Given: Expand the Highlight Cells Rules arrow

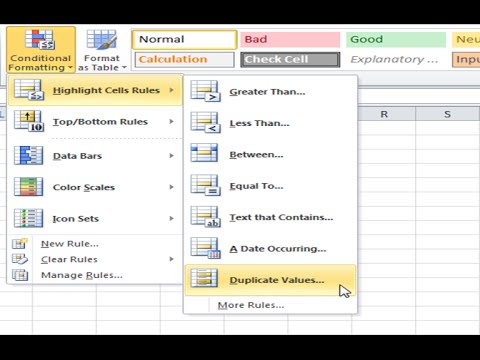Looking at the screenshot, I should (x=171, y=90).
